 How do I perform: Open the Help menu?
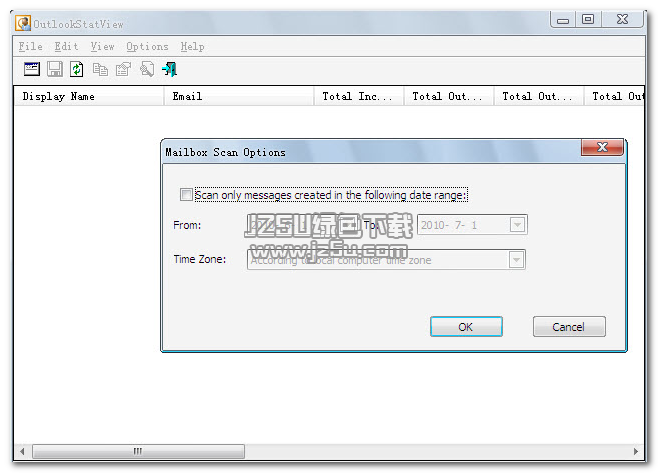(x=192, y=47)
